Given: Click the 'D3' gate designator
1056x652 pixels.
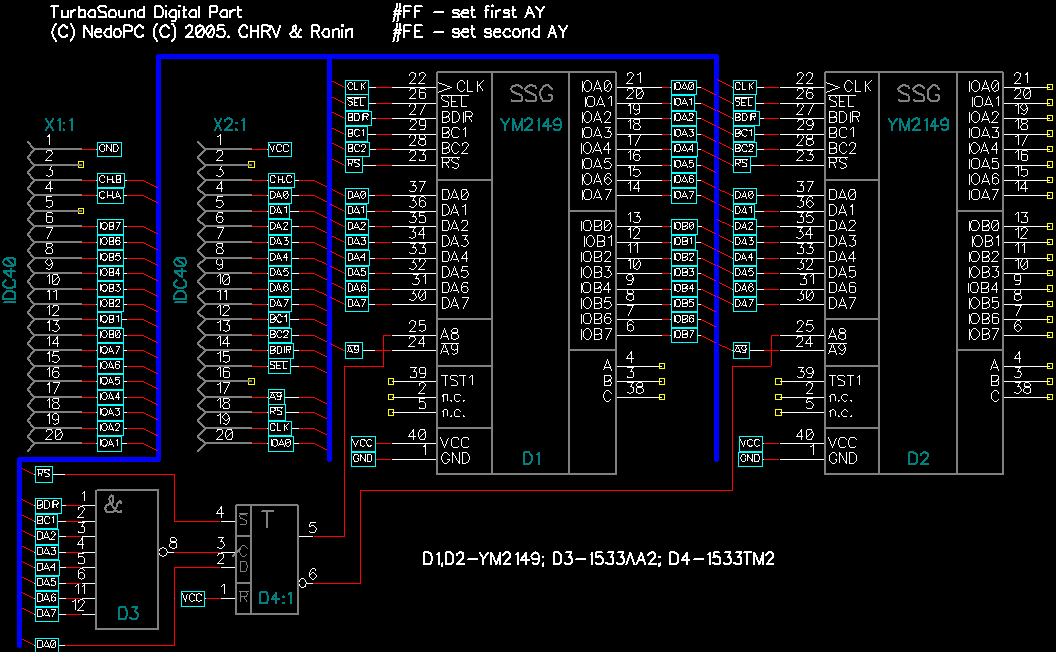Looking at the screenshot, I should coord(128,613).
